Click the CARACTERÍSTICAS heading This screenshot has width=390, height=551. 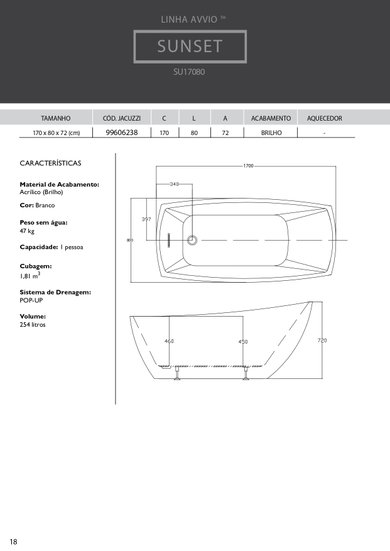(50, 163)
